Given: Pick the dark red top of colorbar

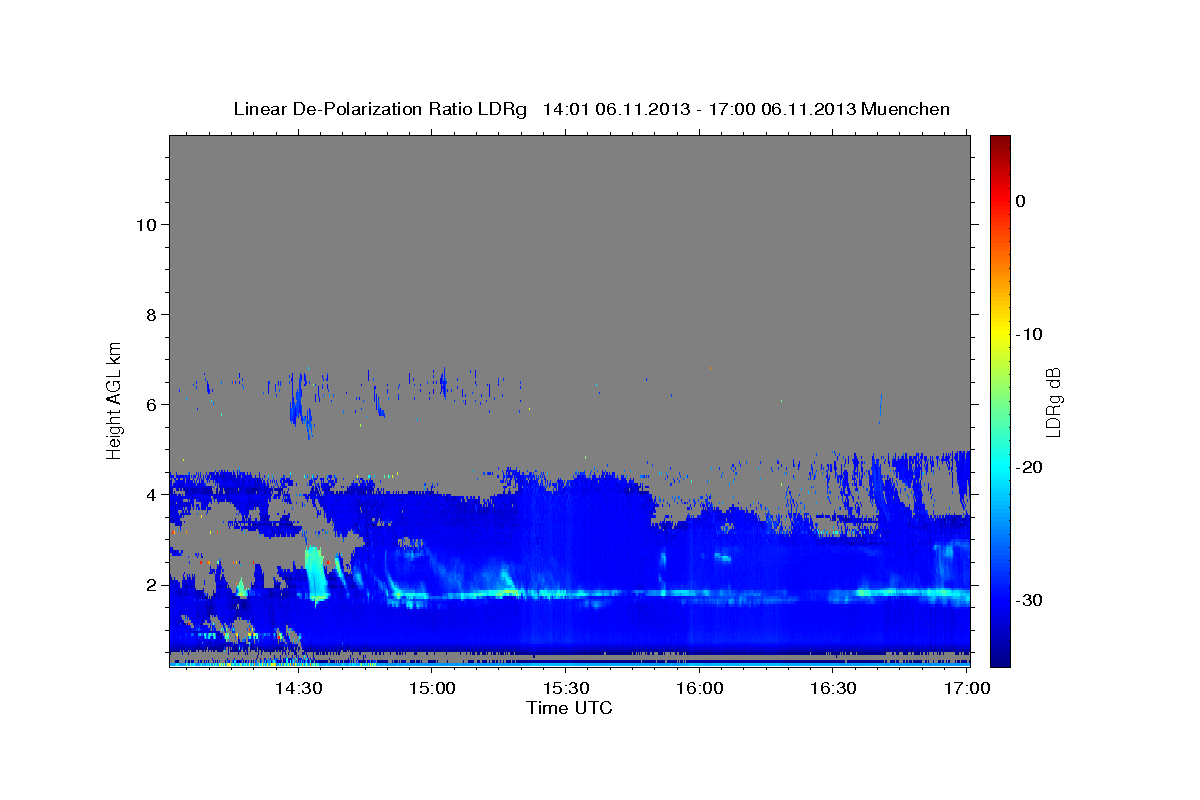Looking at the screenshot, I should pyautogui.click(x=1000, y=142).
